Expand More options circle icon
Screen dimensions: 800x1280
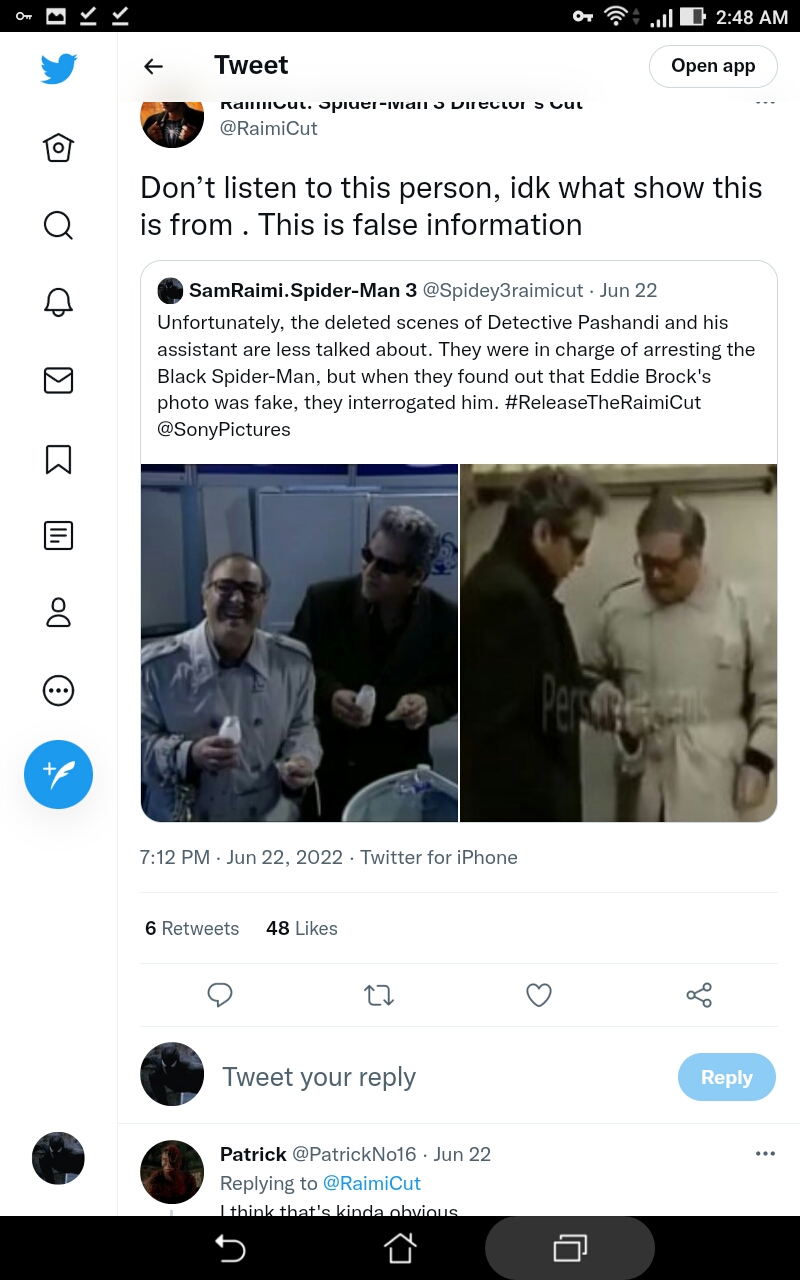click(58, 690)
